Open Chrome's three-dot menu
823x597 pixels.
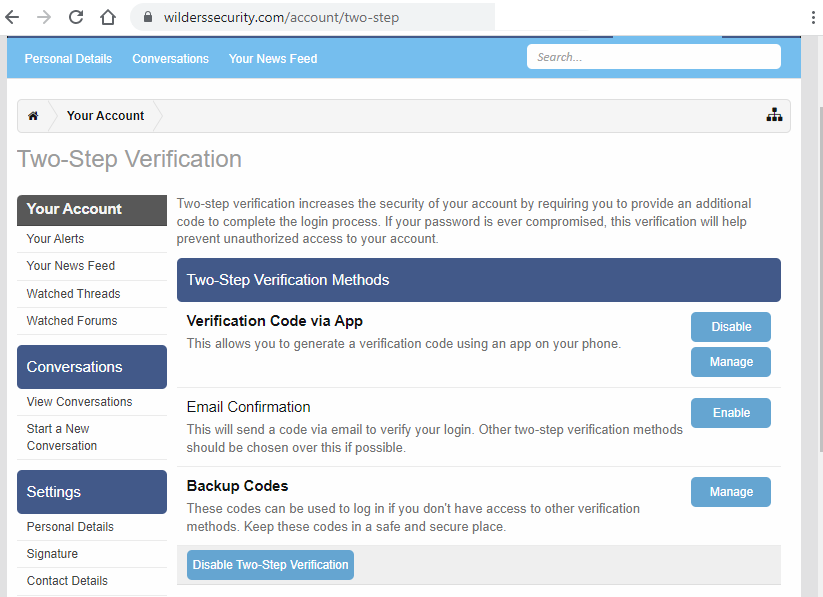[812, 16]
